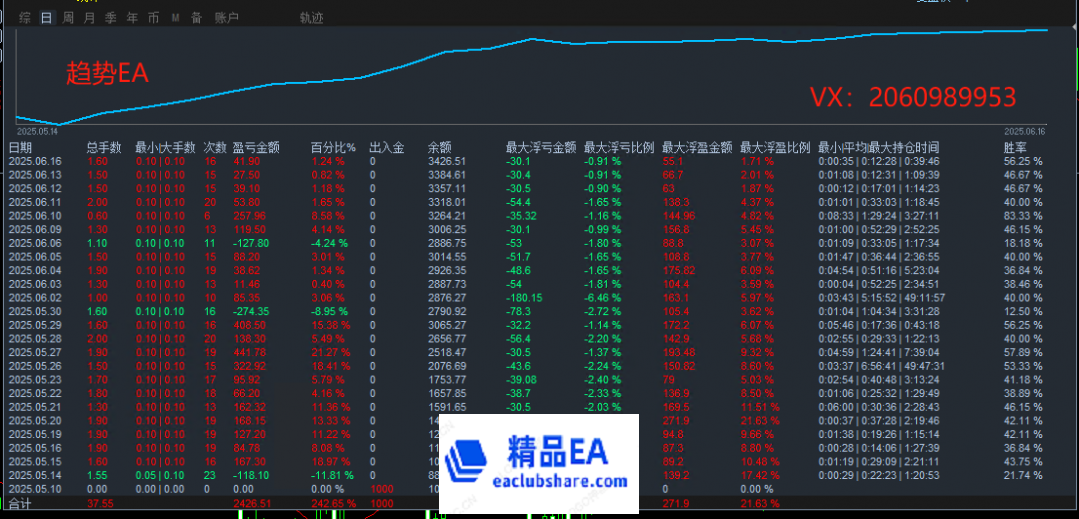Select the 日 daily tab
The width and height of the screenshot is (1079, 519).
(46, 18)
